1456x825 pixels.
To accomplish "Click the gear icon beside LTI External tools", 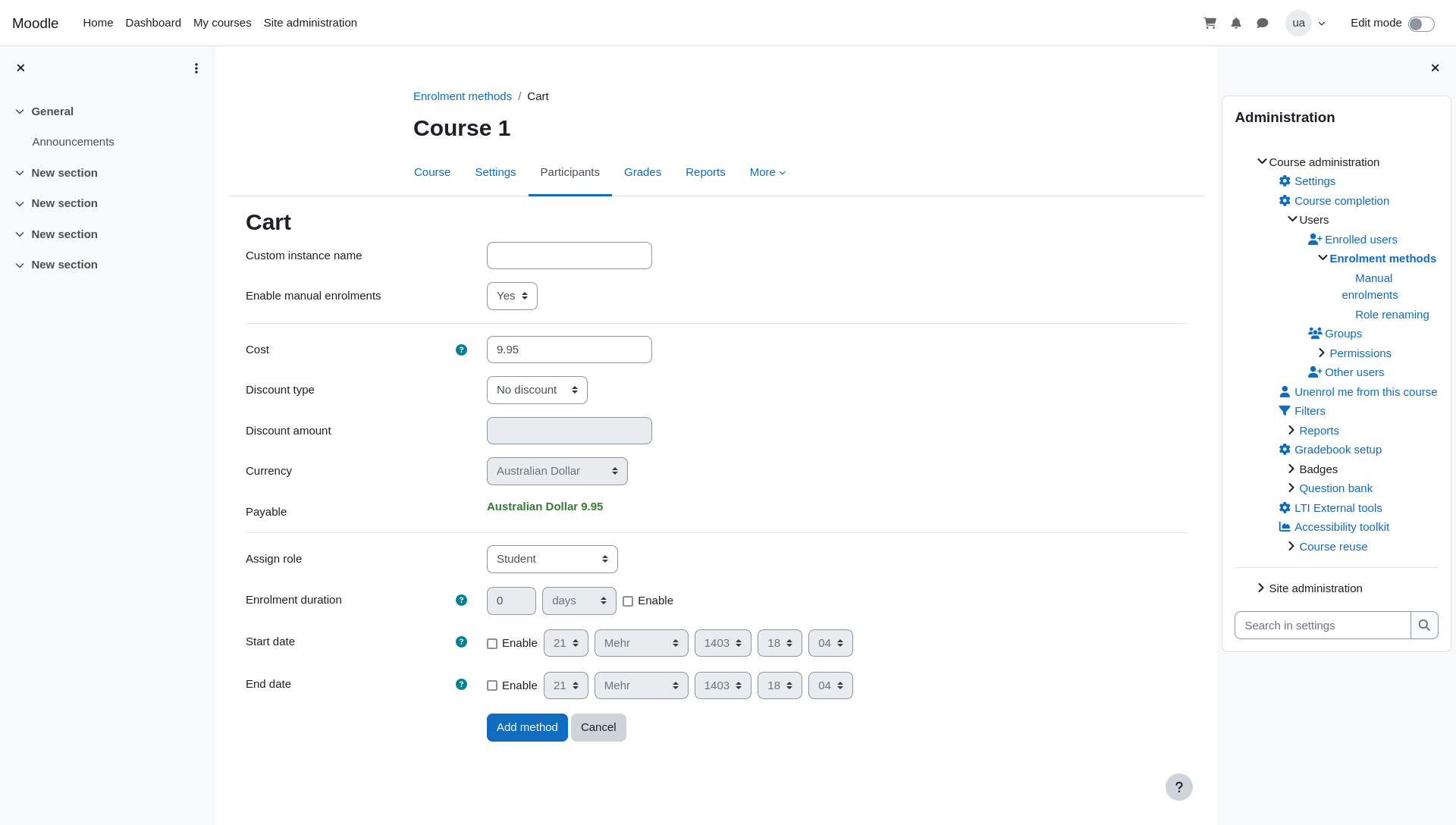I will pos(1285,508).
